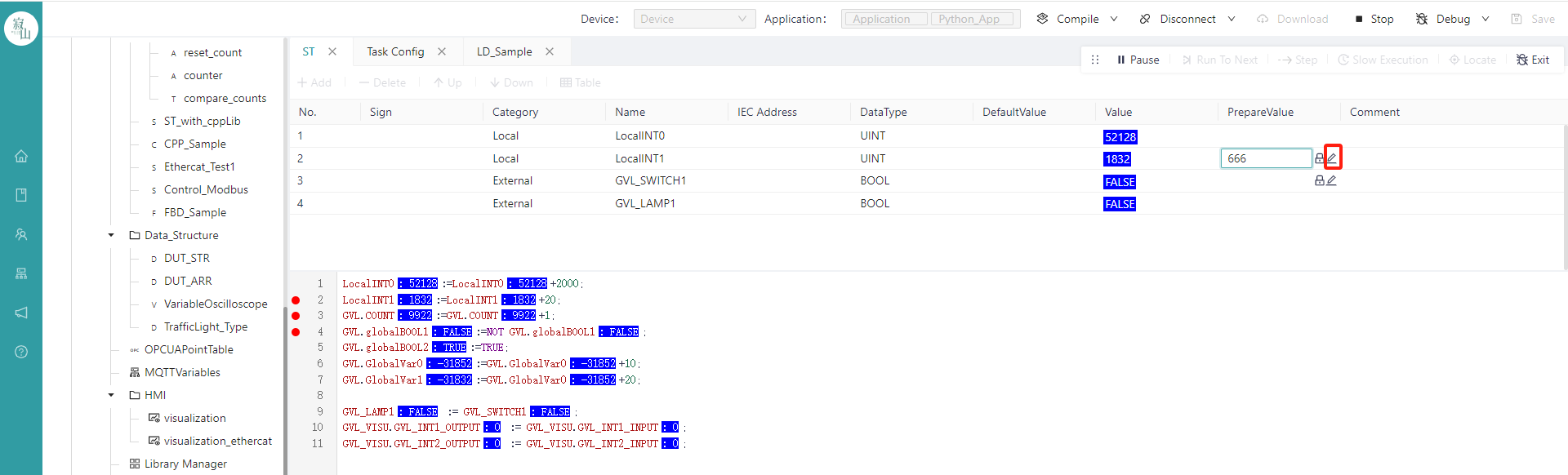Select the Ethercat_Test1 tree item
Viewport: 1568px width, 475px height.
tap(199, 166)
